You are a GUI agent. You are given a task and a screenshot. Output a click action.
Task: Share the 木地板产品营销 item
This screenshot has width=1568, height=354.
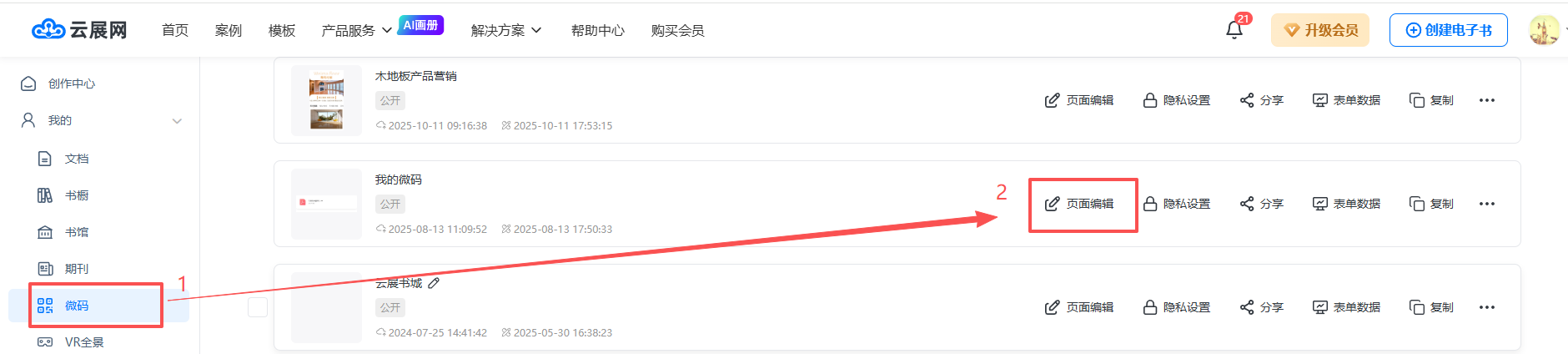[1261, 100]
